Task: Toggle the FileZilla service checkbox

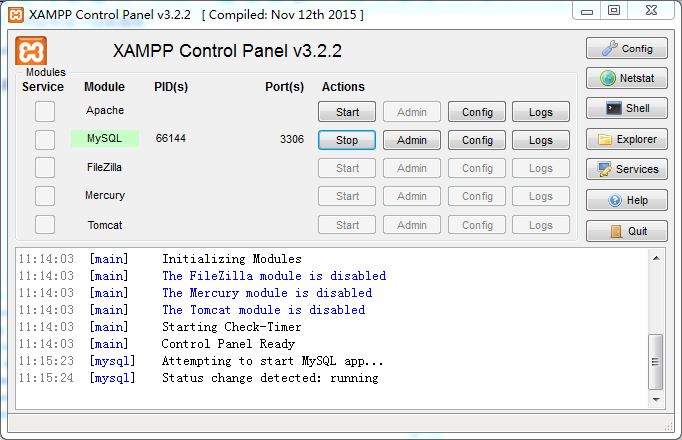Action: coord(45,168)
